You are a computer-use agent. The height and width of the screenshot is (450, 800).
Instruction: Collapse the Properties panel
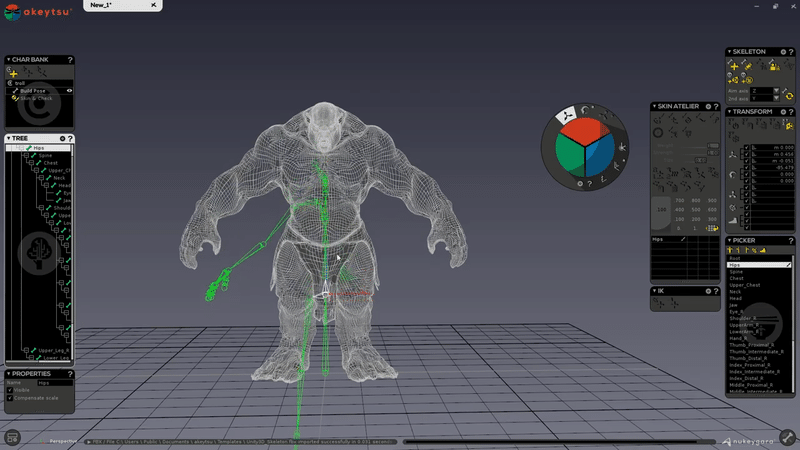[x=8, y=373]
